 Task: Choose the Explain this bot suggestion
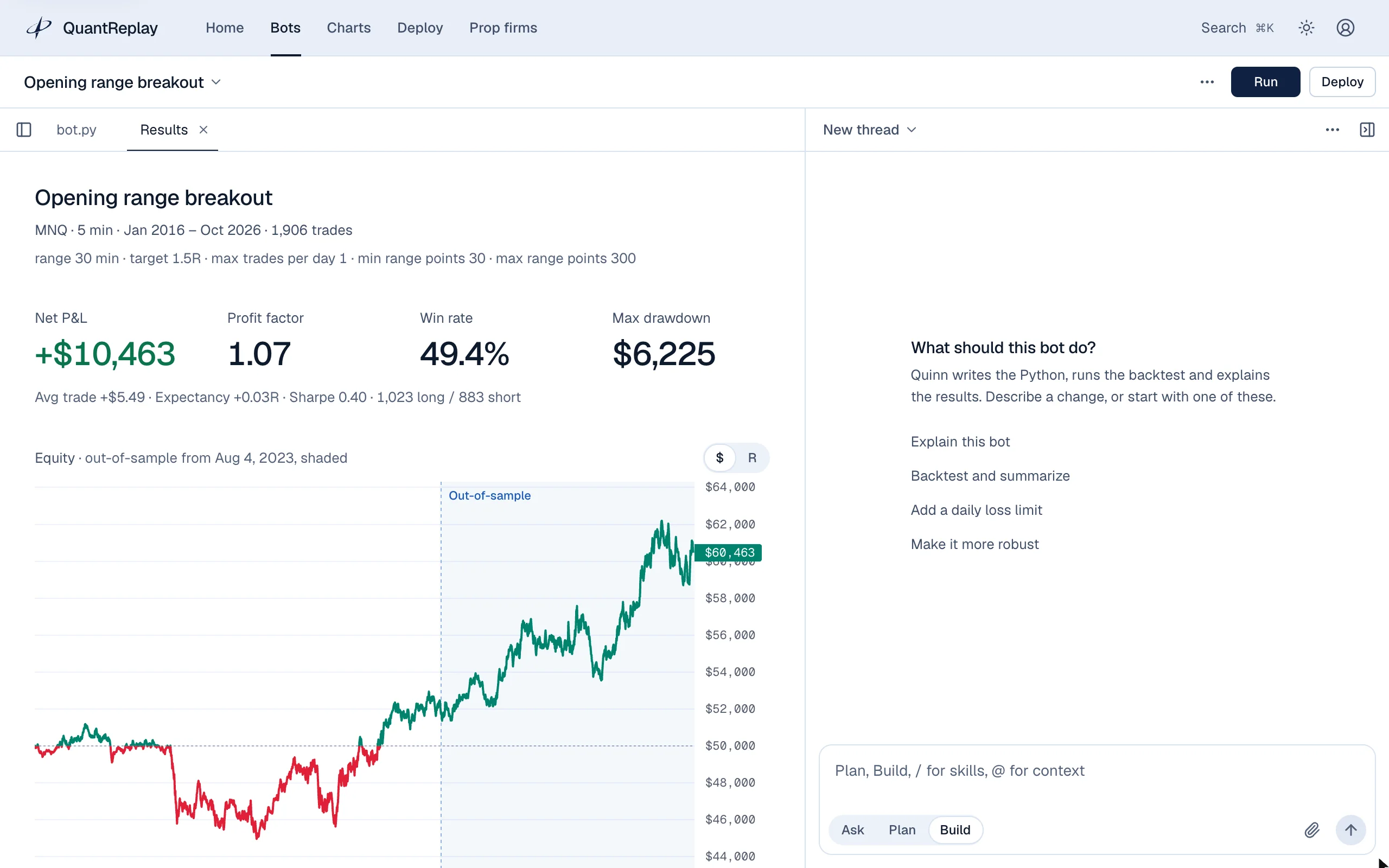960,442
